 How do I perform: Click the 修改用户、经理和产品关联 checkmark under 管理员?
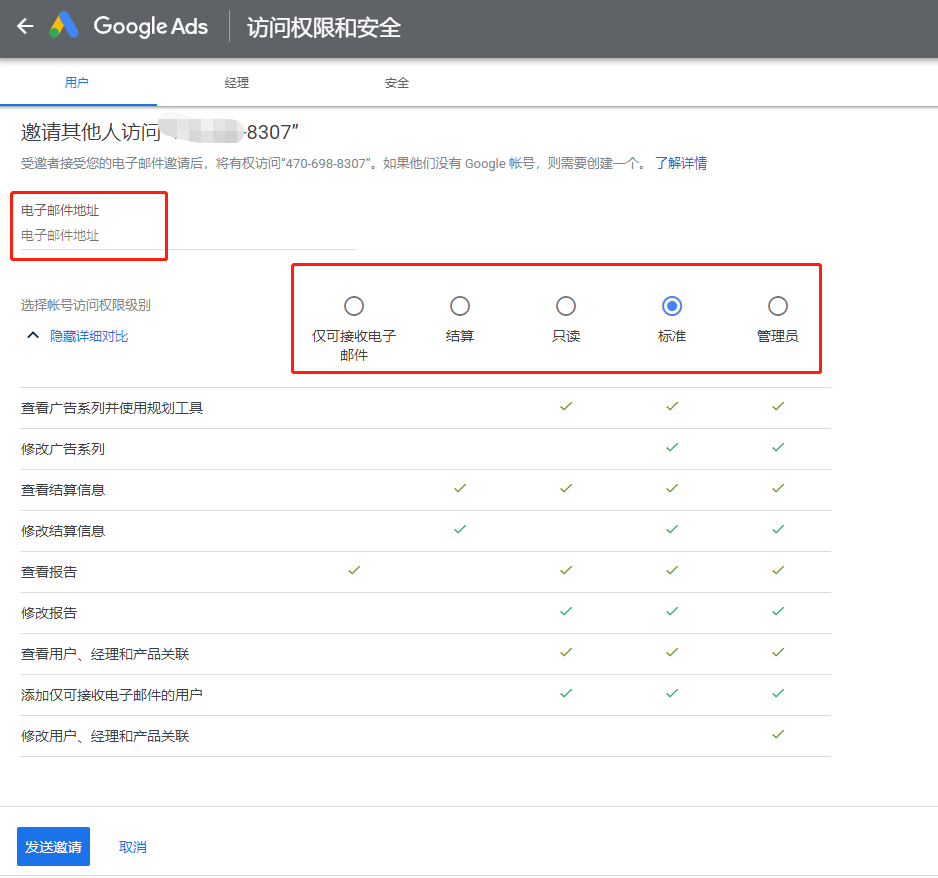[778, 734]
